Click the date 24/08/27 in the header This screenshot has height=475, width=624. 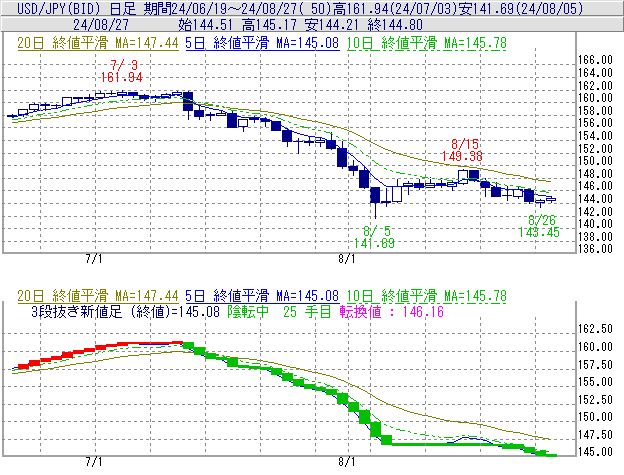click(x=101, y=25)
